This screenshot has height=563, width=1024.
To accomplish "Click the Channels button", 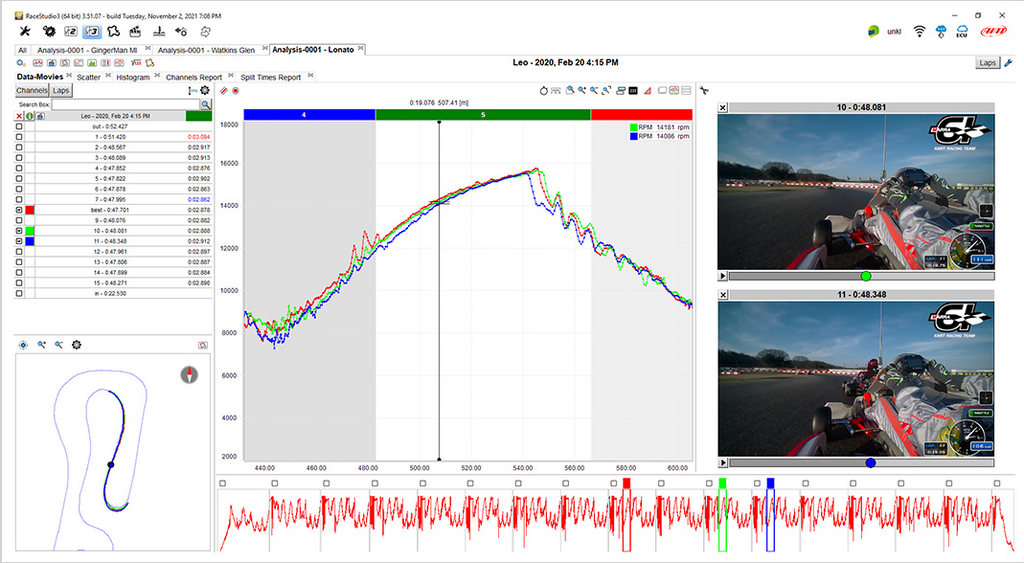I will click(x=32, y=90).
